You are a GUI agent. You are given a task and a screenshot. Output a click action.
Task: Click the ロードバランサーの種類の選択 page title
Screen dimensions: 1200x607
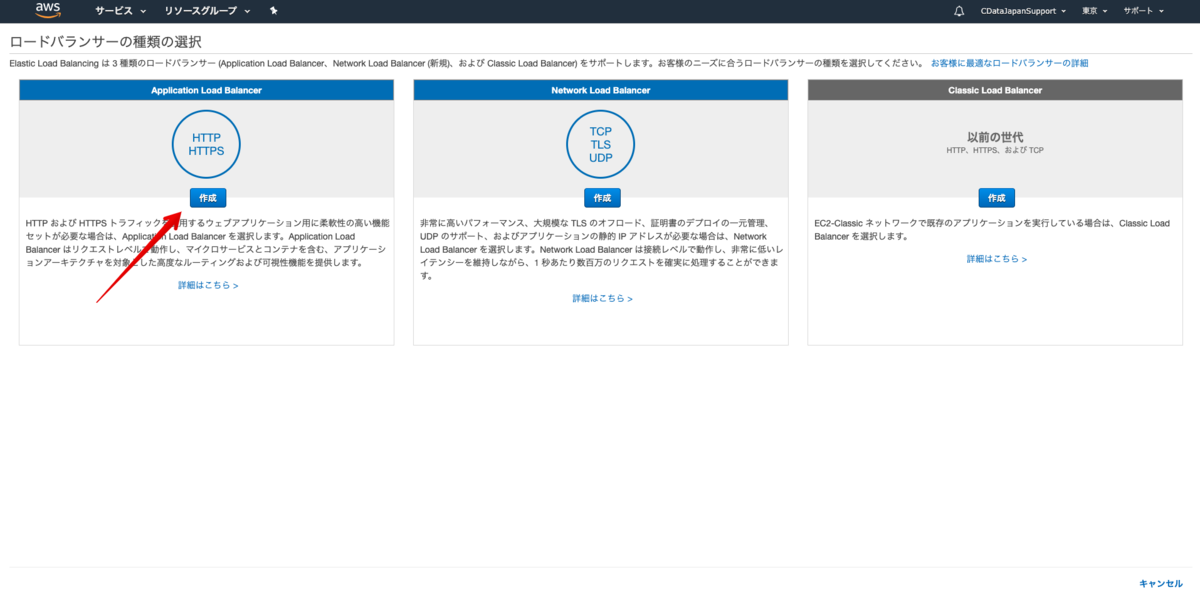pos(105,42)
